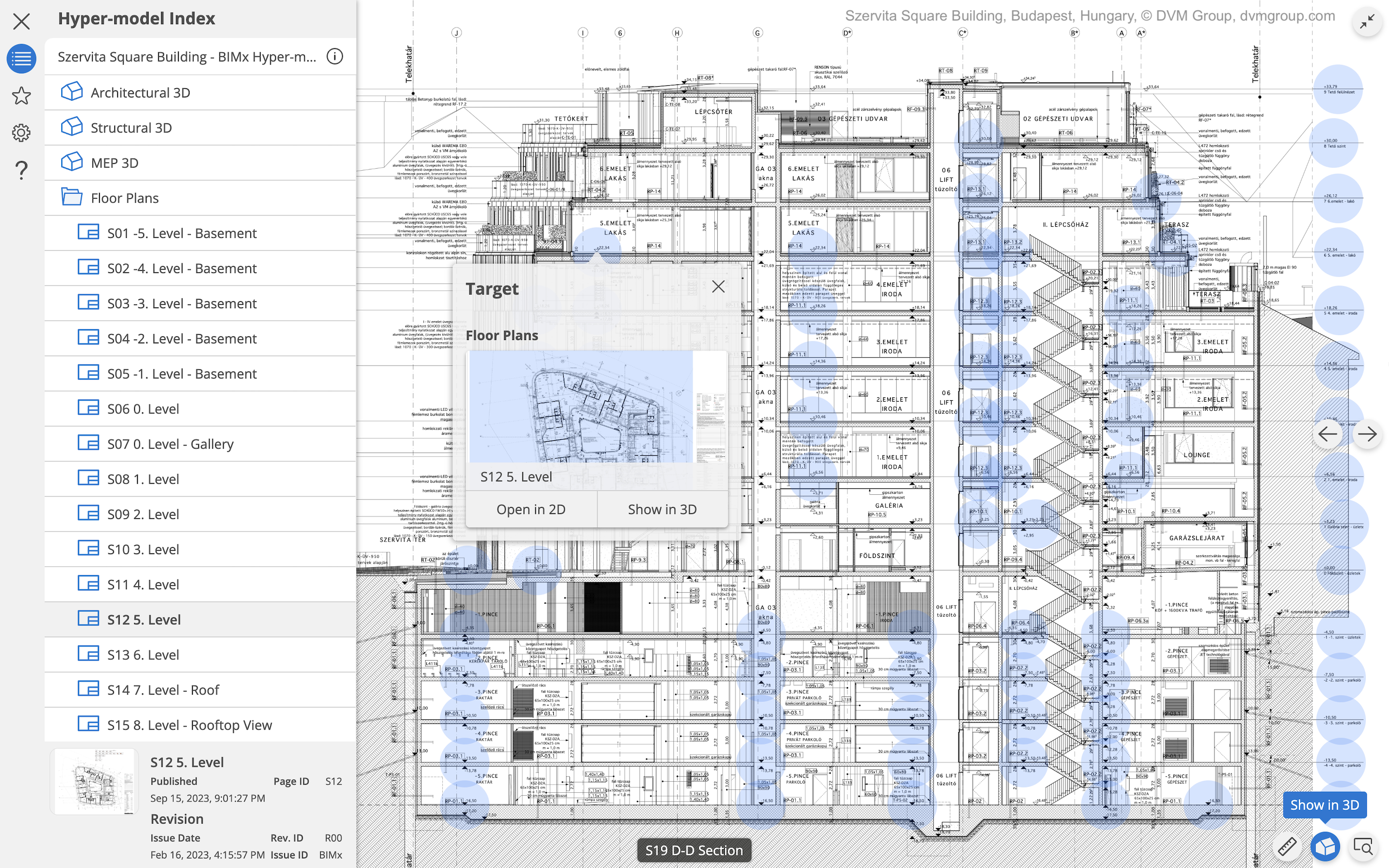View info about the BIMx hyper-model
This screenshot has width=1389, height=868.
tap(335, 56)
